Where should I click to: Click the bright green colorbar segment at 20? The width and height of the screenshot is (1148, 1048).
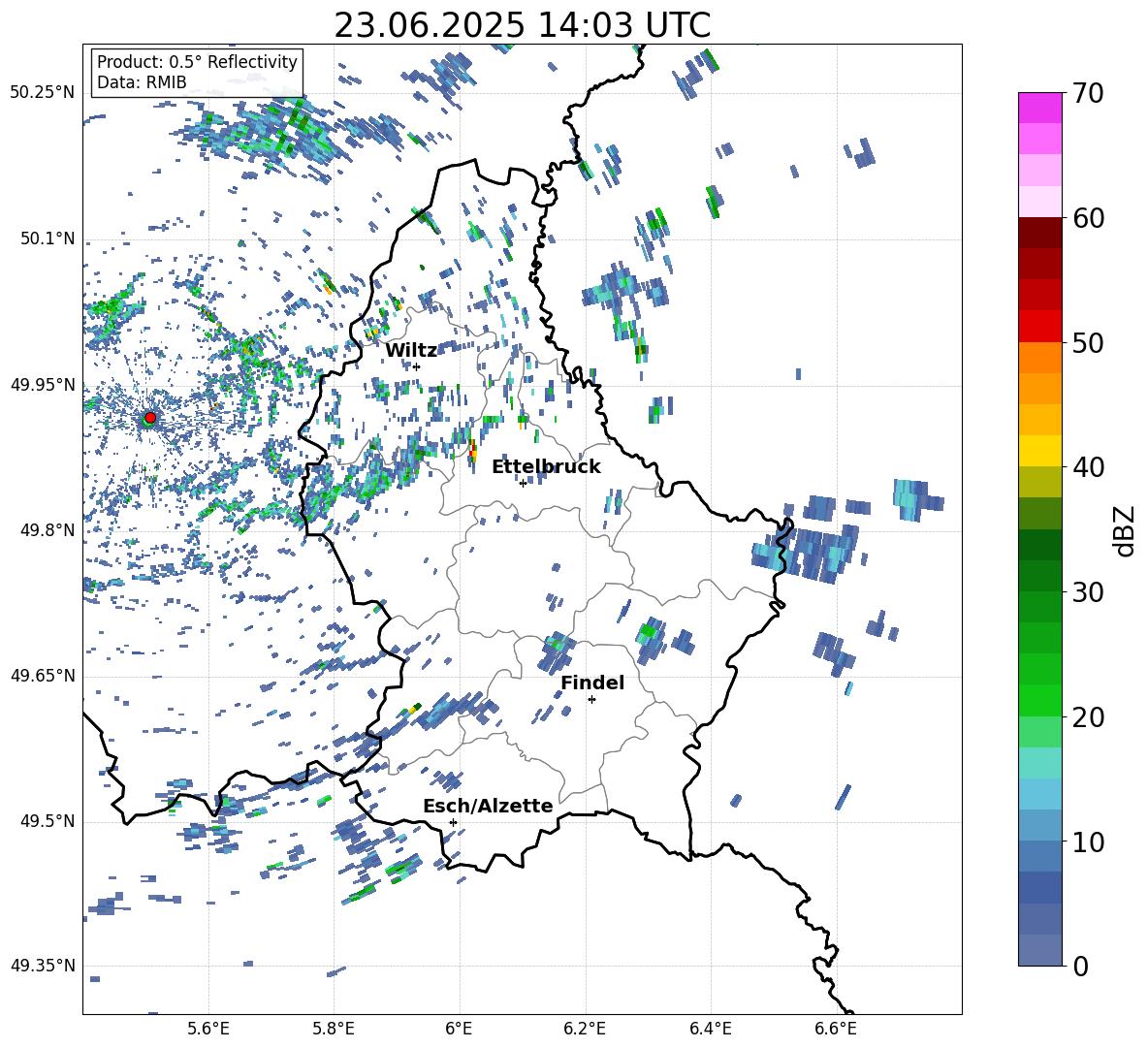(x=1039, y=700)
